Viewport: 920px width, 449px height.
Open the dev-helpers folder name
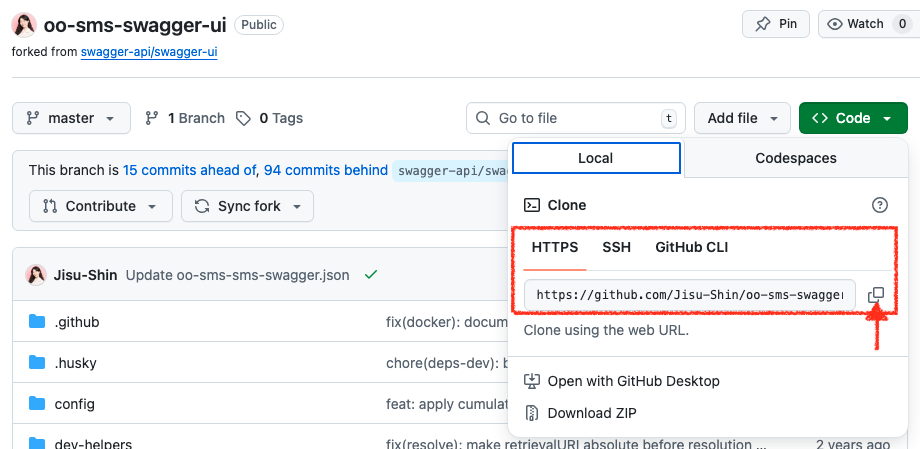coord(93,444)
